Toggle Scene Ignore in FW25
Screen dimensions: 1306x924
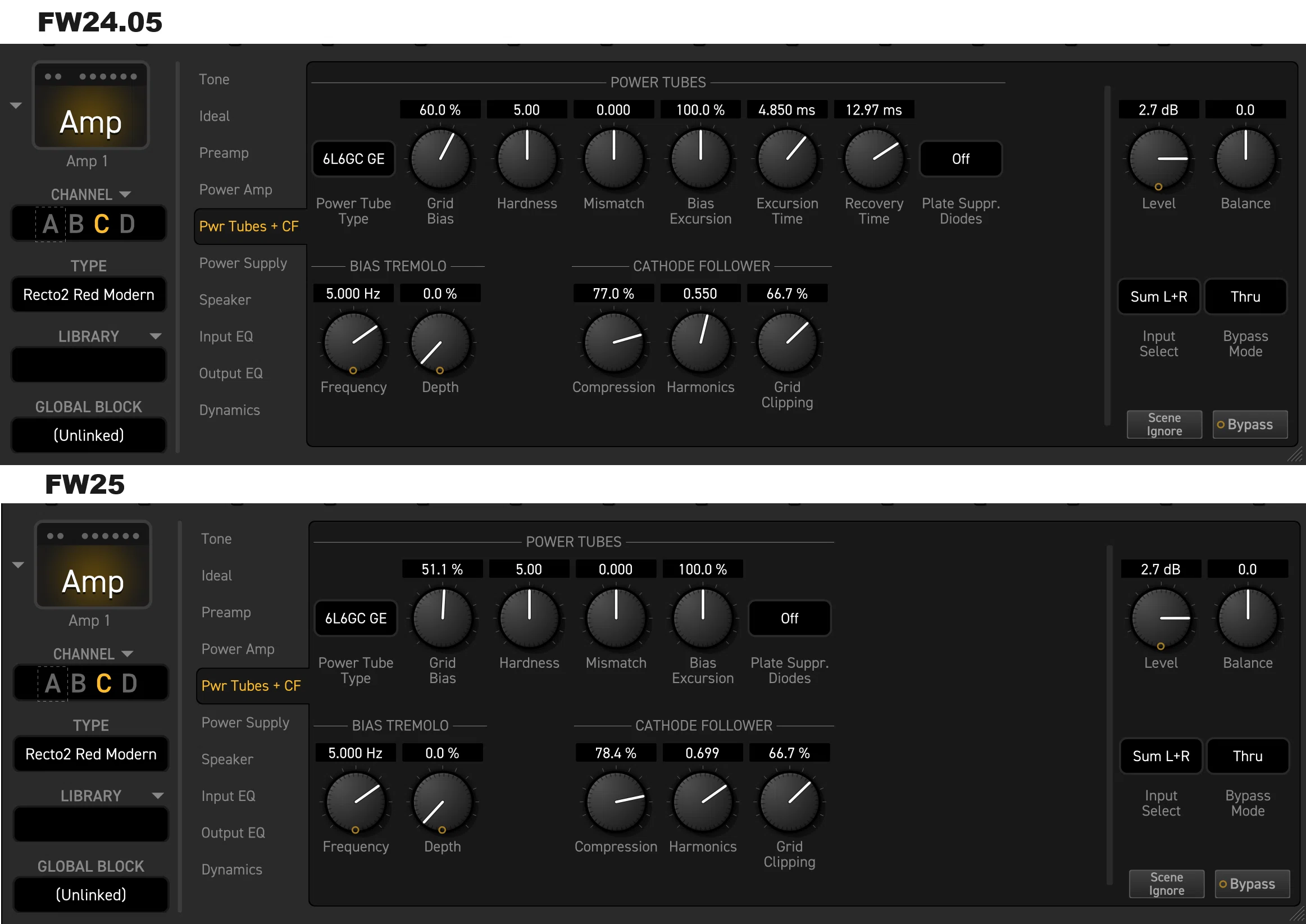1167,884
